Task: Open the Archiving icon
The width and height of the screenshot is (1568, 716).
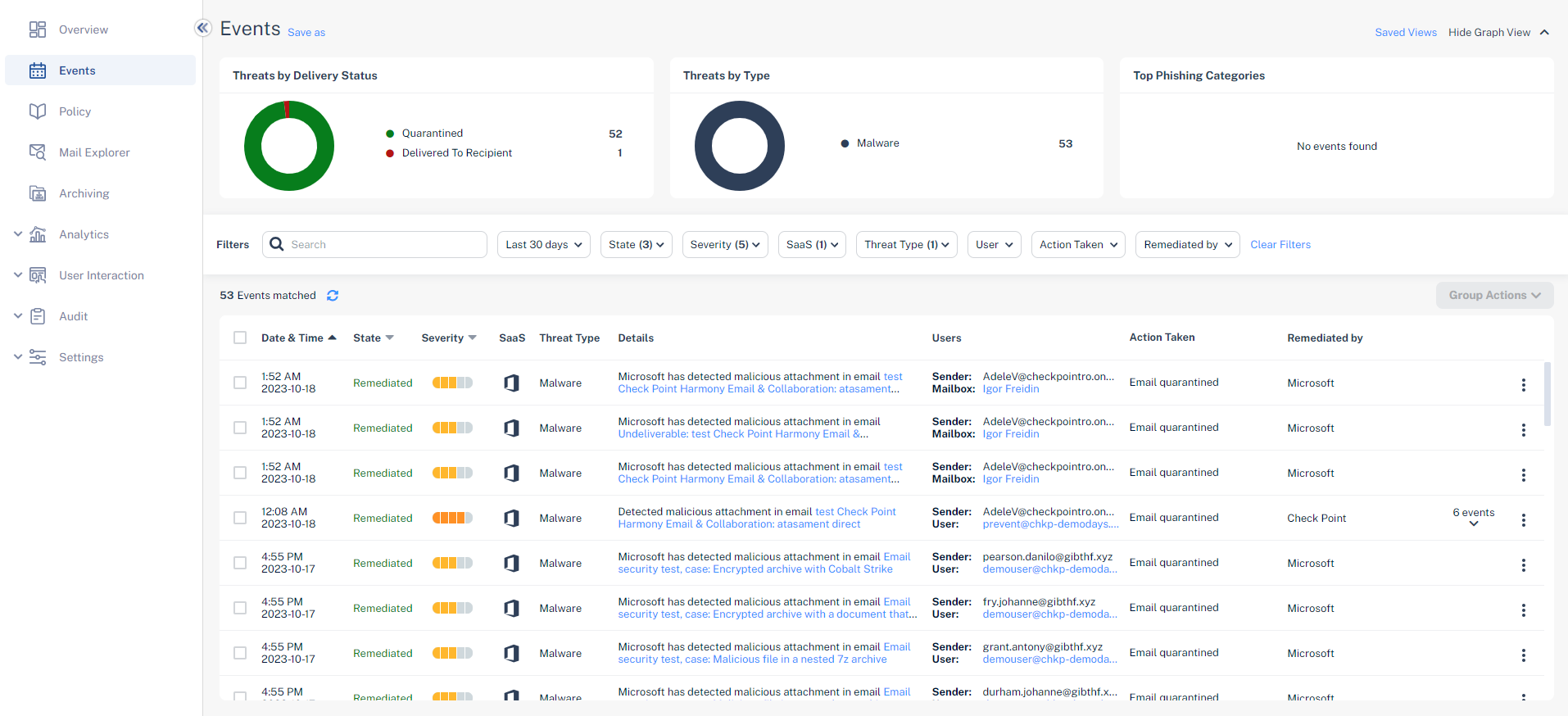Action: point(38,193)
